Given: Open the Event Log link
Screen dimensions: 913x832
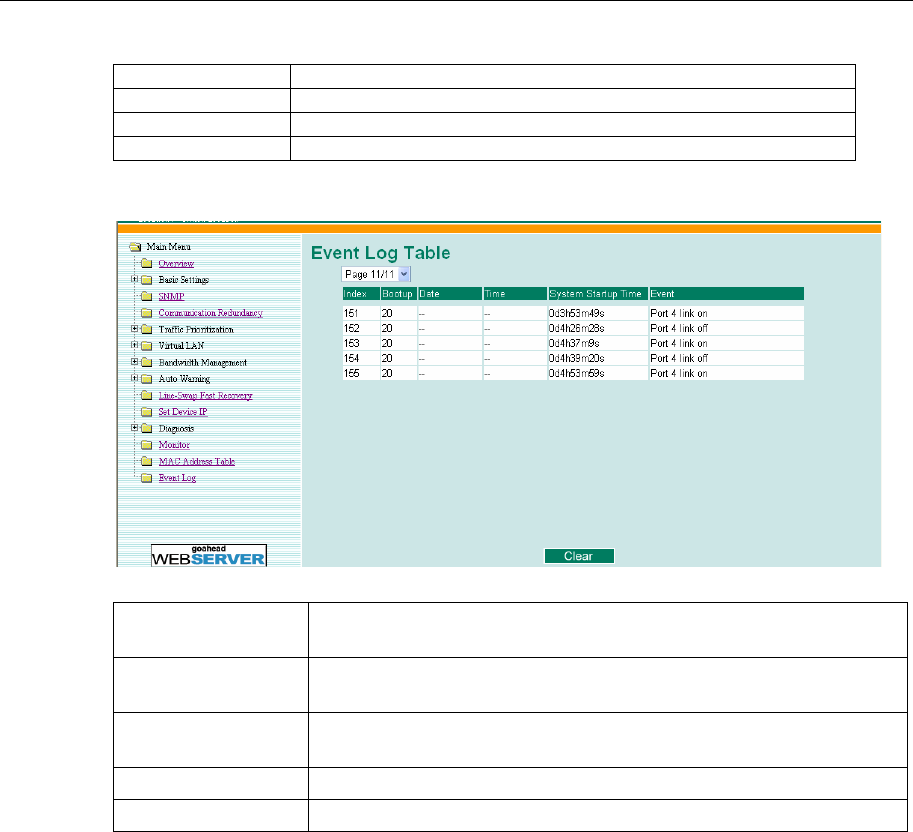Looking at the screenshot, I should tap(177, 478).
